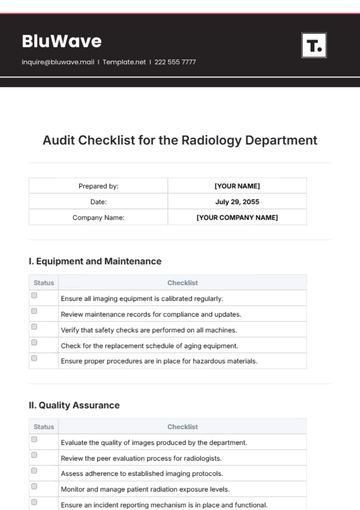Viewport: 360px width, 510px height.
Task: Click text 'Review maintenance records for compliance and updates.'
Action: tap(151, 314)
